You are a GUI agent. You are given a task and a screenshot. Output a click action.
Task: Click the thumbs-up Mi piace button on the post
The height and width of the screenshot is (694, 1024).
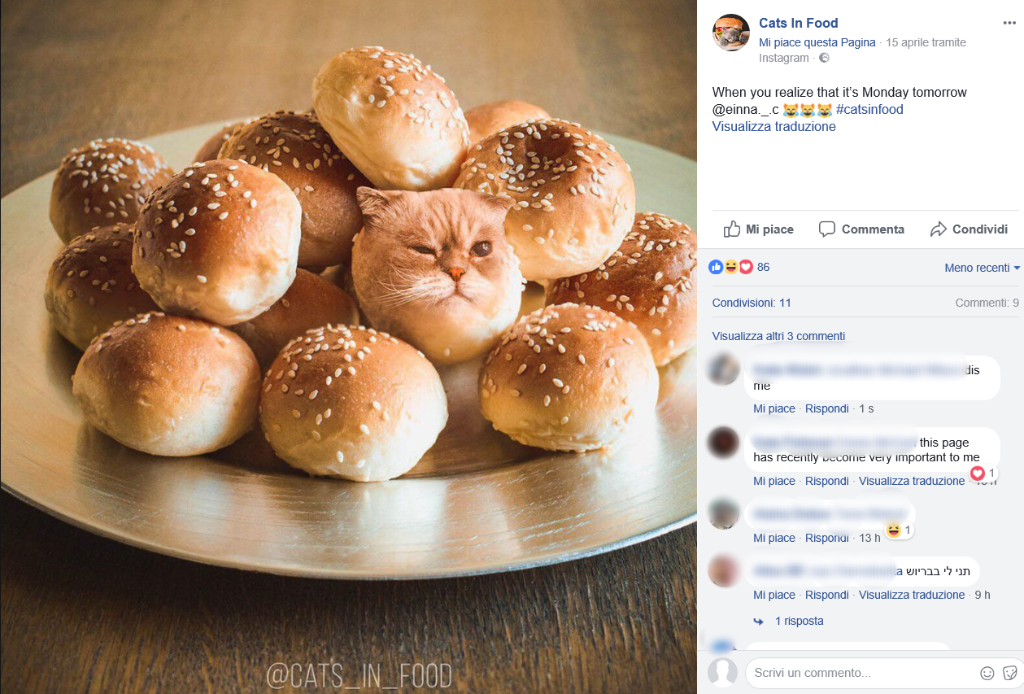pos(758,229)
